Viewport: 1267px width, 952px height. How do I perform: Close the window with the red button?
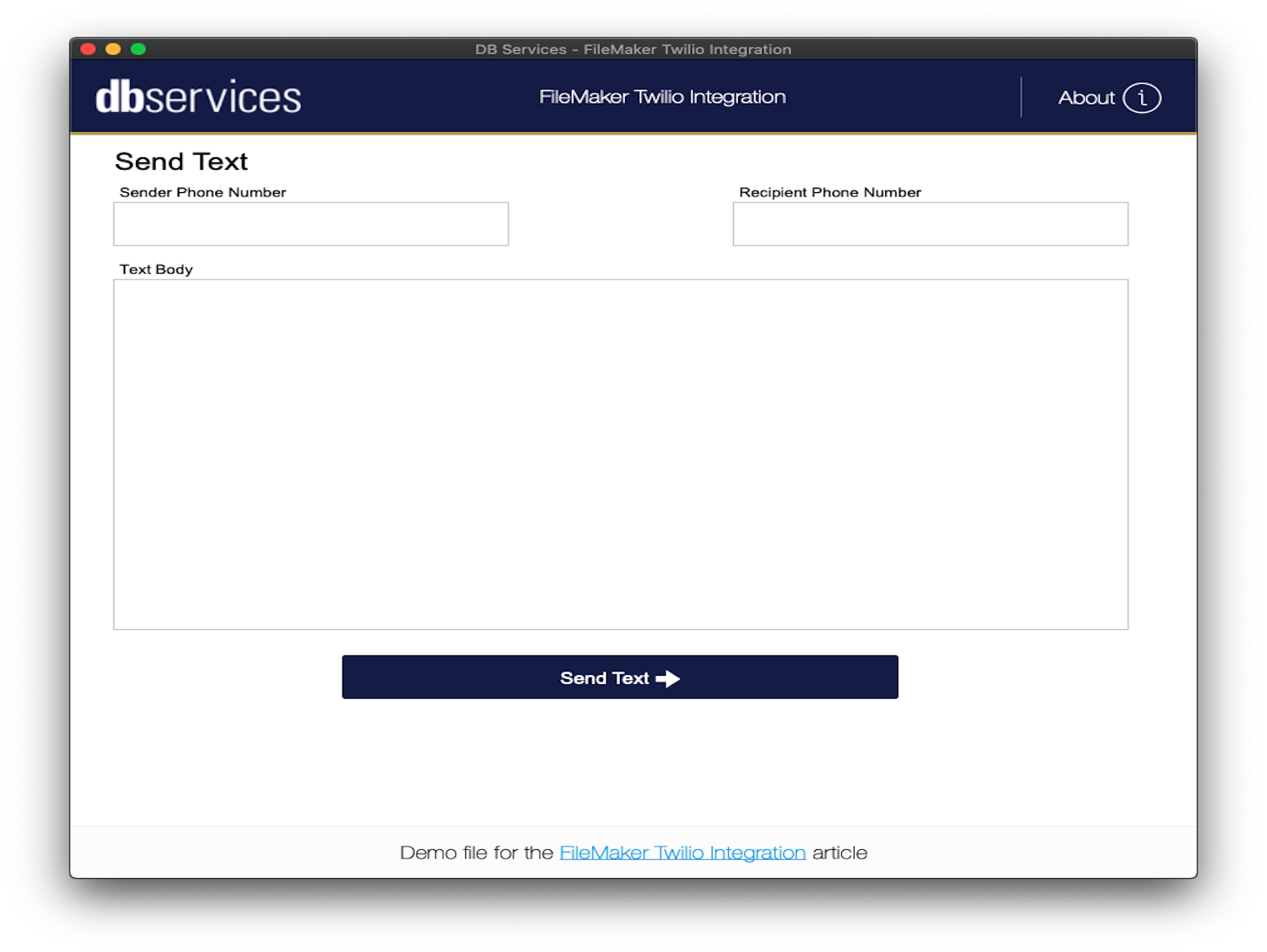[88, 49]
